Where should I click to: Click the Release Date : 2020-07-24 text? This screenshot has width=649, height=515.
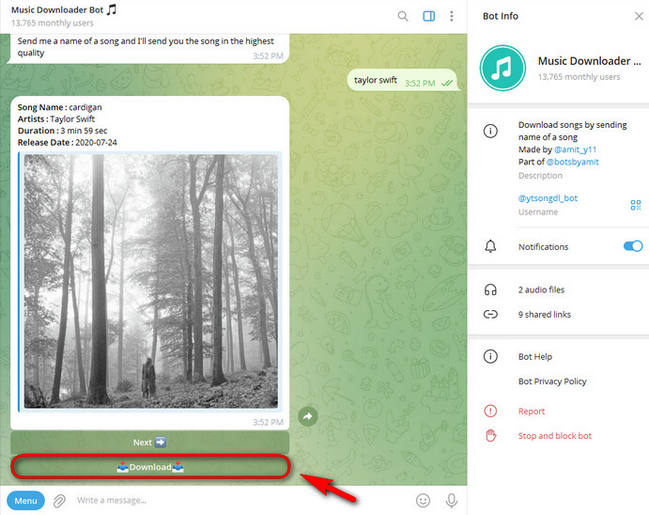click(67, 142)
